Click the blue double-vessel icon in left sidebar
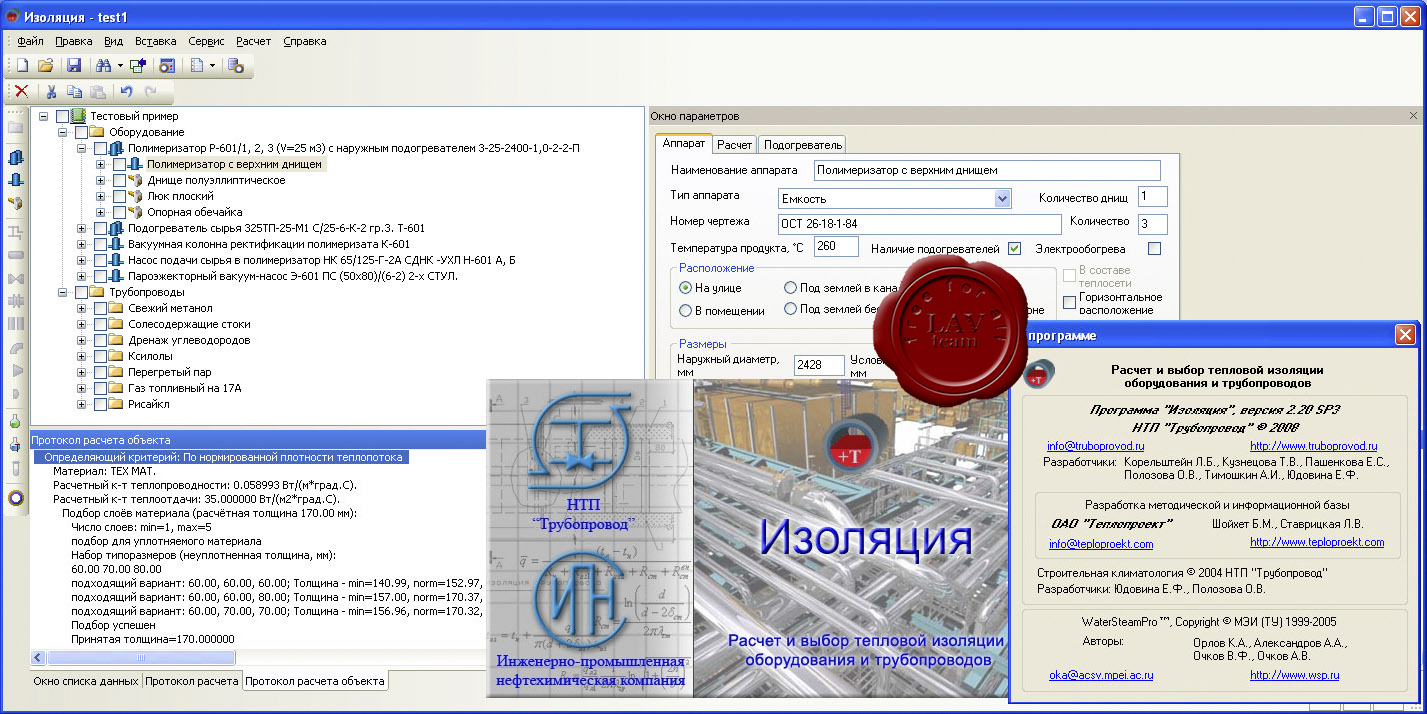 [15, 157]
